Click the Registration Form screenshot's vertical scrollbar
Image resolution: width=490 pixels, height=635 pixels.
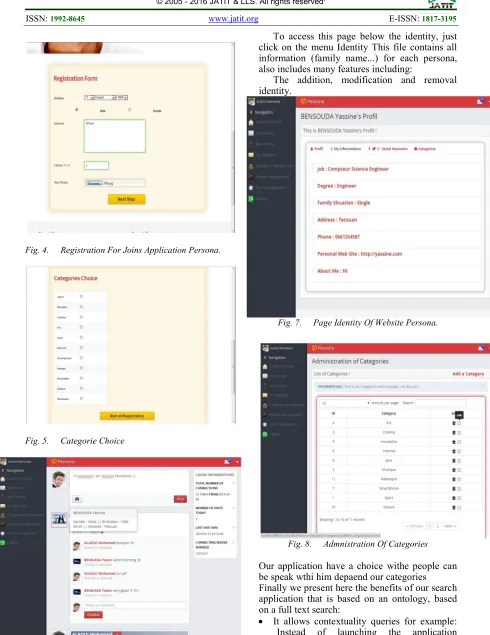pos(233,138)
